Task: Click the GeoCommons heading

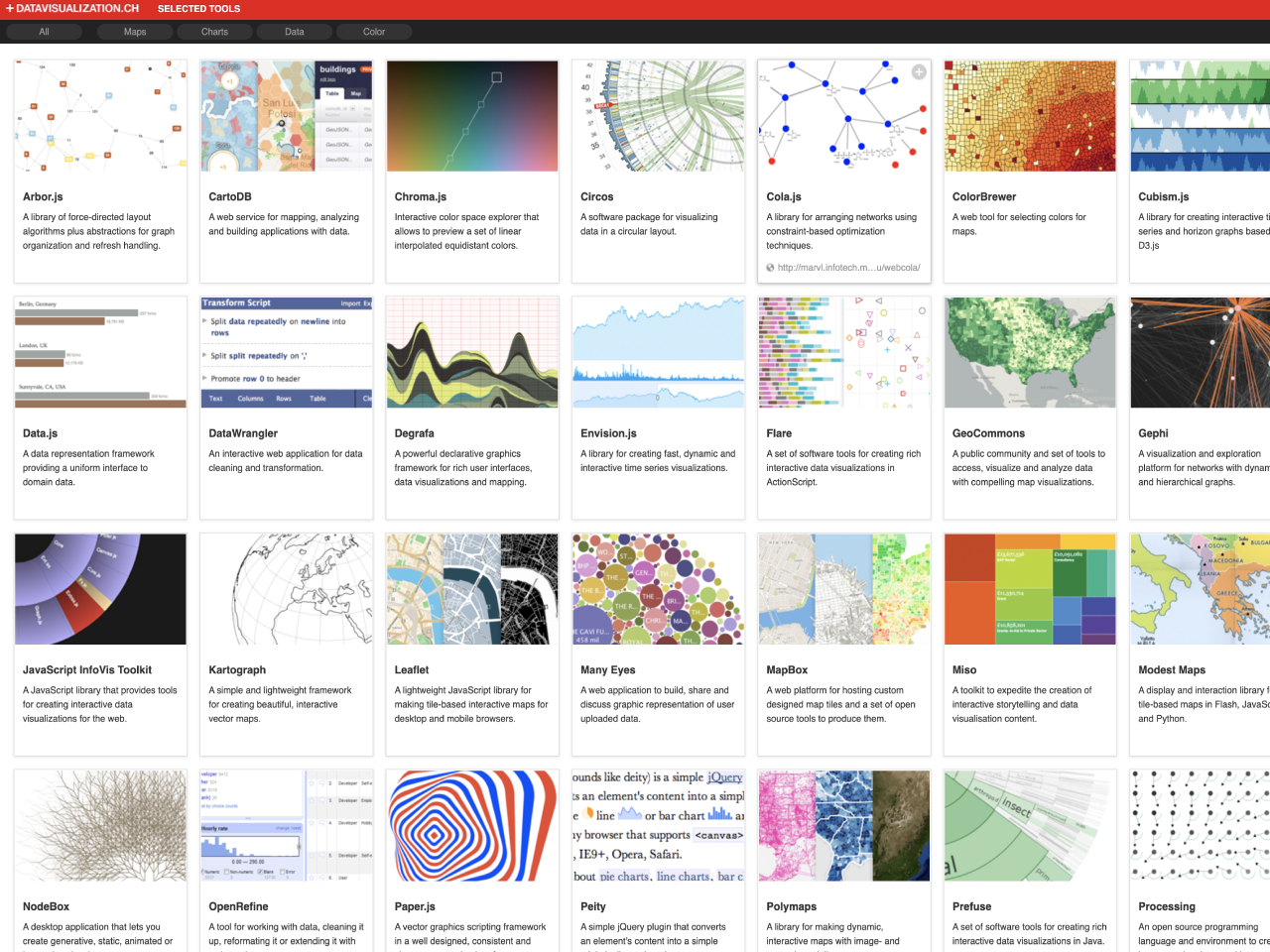Action: coord(988,433)
